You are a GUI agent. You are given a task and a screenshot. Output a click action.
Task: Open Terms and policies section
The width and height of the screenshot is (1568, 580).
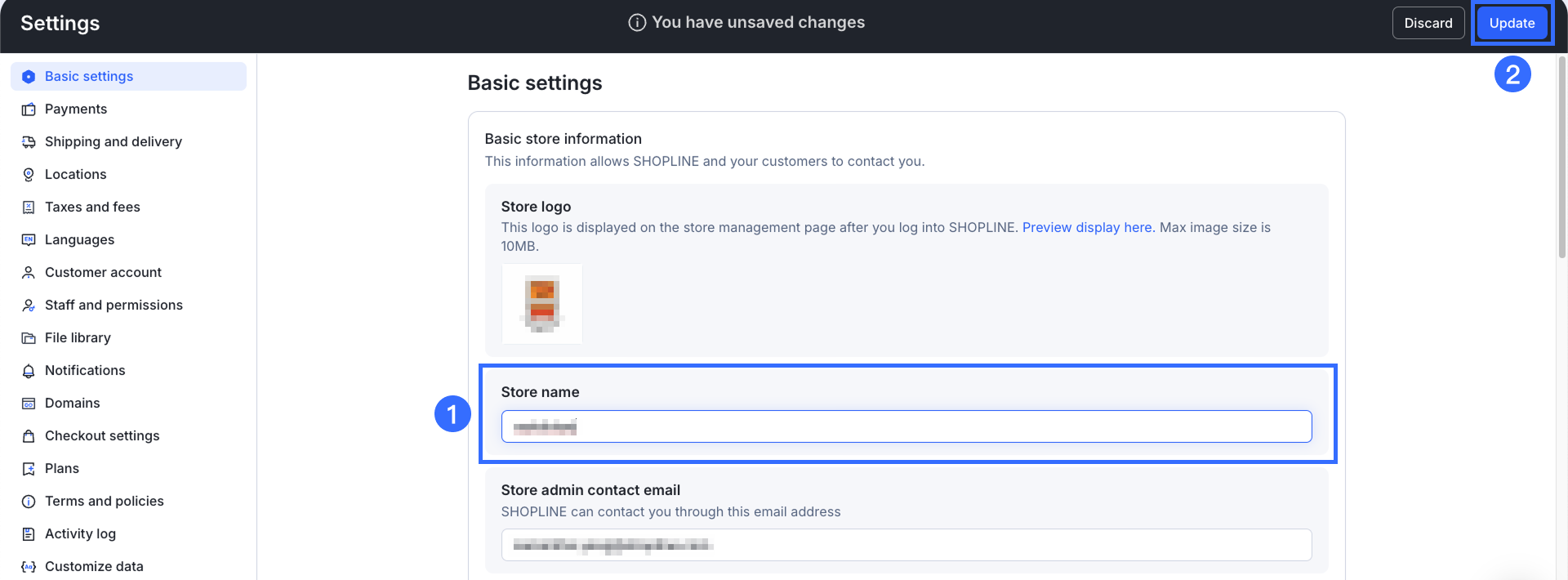coord(104,502)
